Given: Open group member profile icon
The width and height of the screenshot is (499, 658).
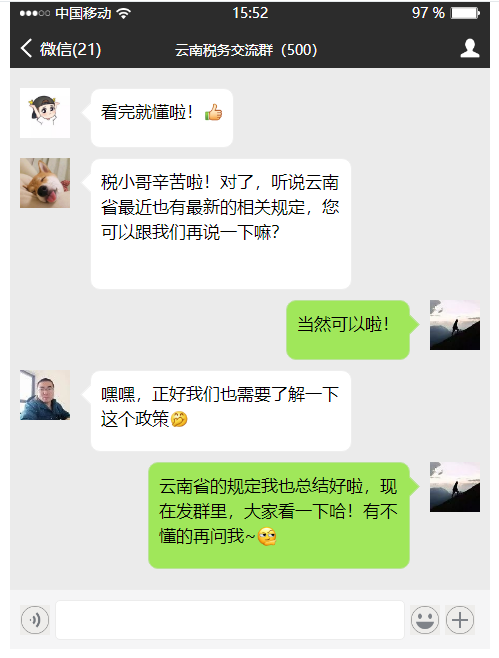Looking at the screenshot, I should point(470,48).
